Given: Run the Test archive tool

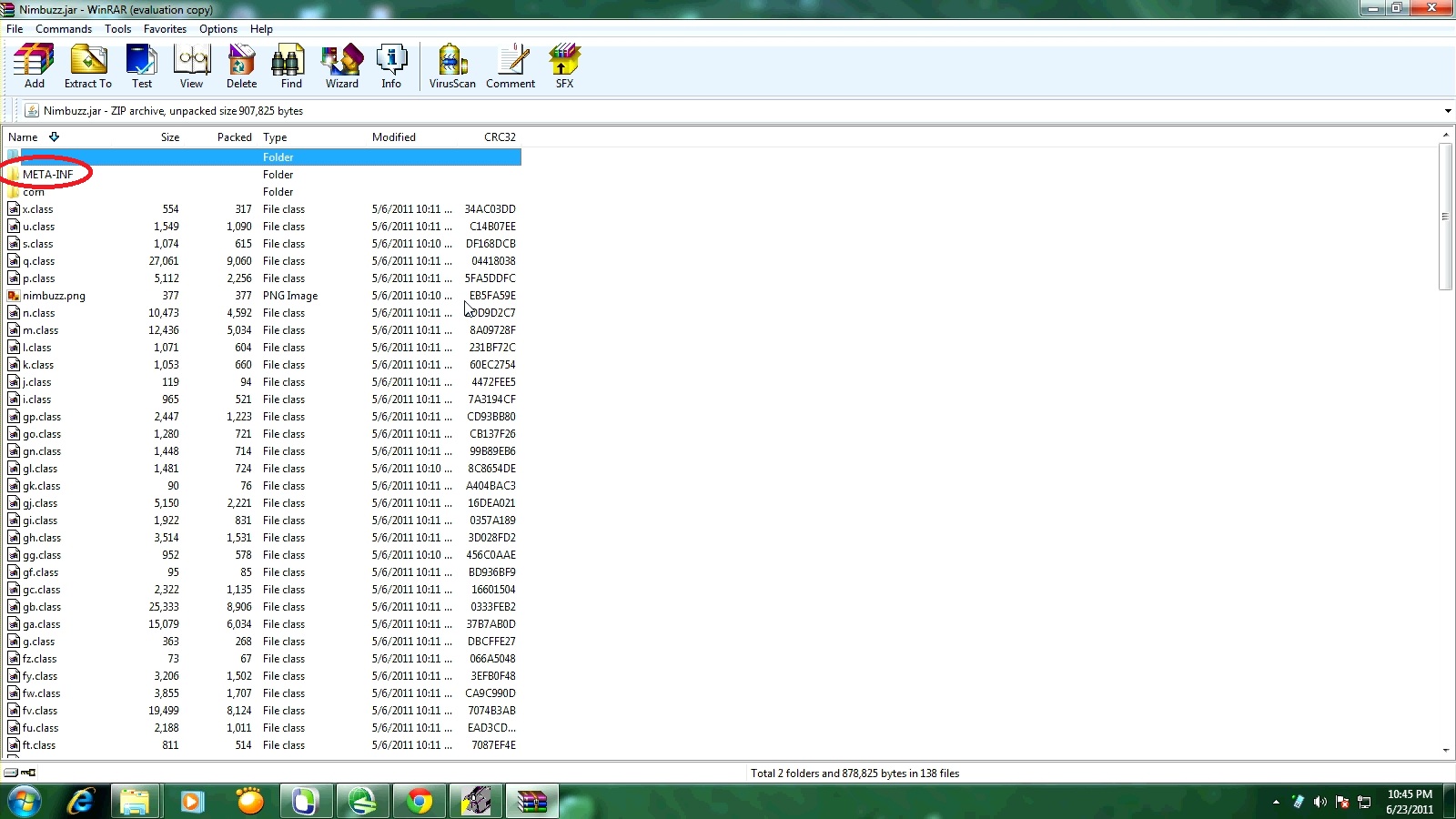Looking at the screenshot, I should coord(142,66).
